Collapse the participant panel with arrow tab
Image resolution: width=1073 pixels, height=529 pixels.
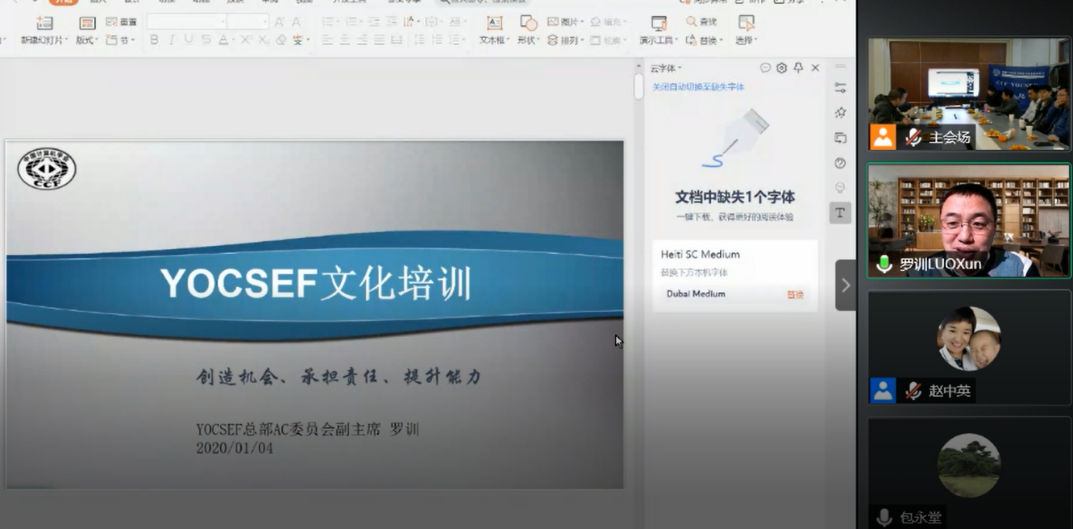pyautogui.click(x=846, y=285)
